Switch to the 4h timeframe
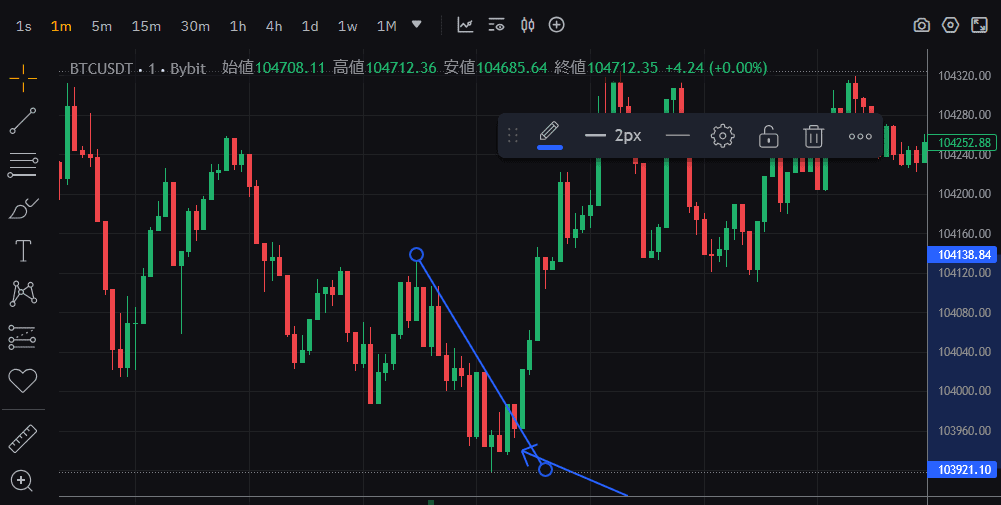1001x505 pixels. coord(274,26)
